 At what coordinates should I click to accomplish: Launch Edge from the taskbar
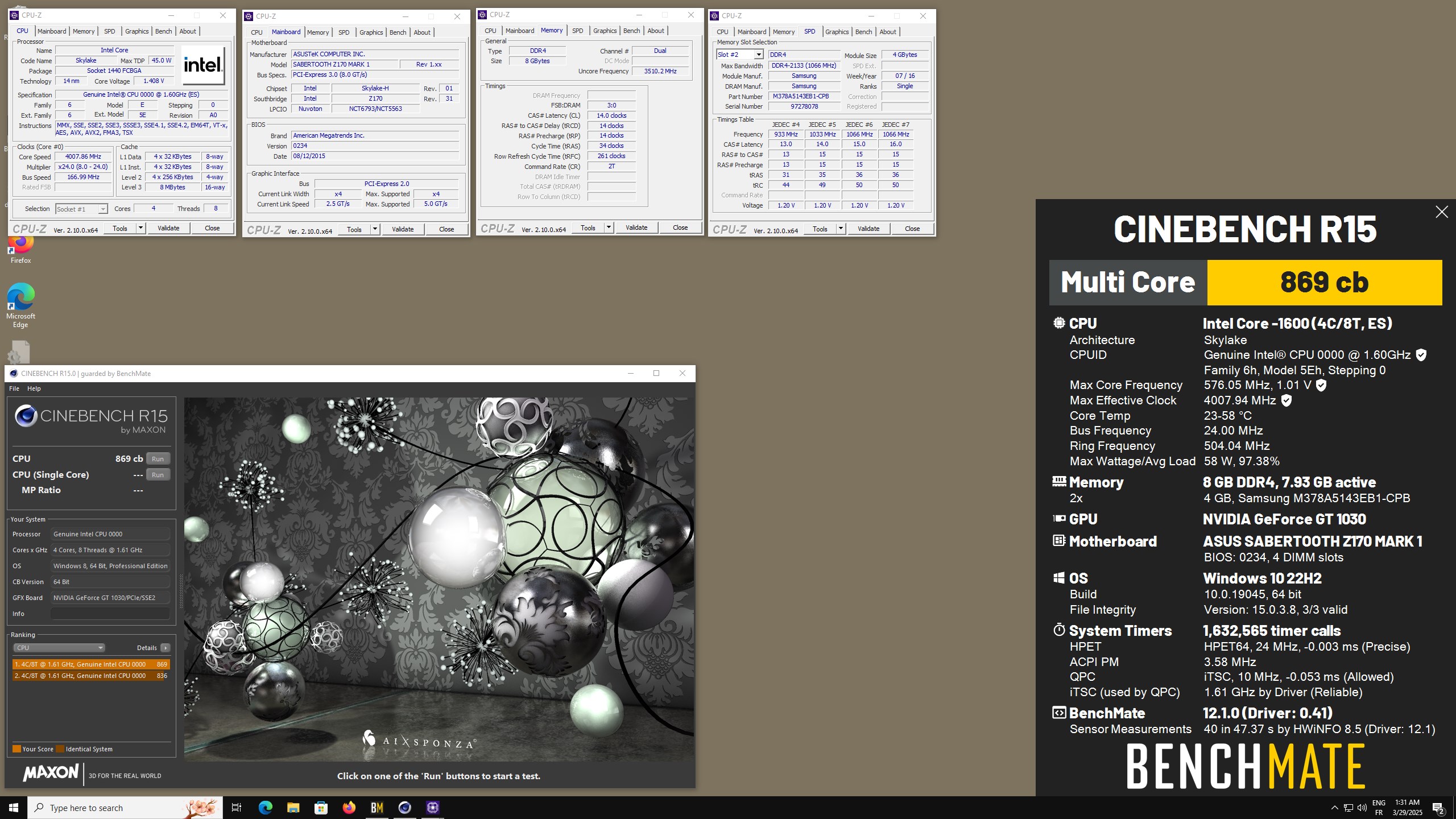tap(265, 808)
